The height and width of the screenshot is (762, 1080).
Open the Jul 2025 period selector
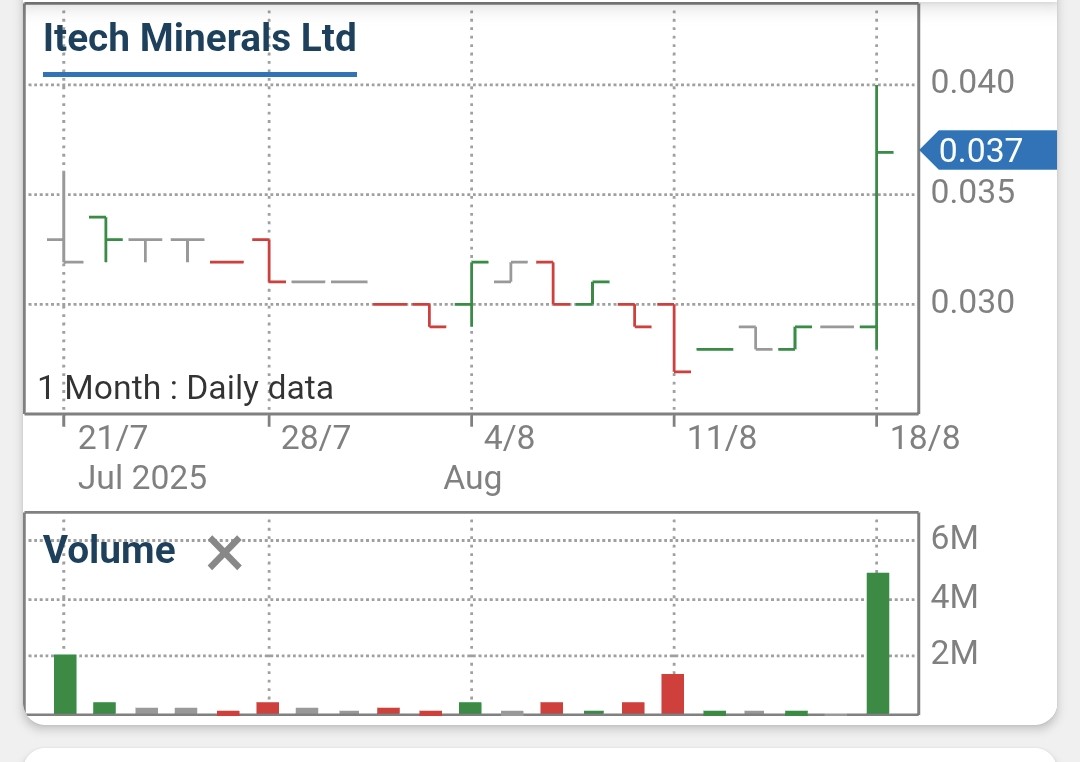point(140,478)
